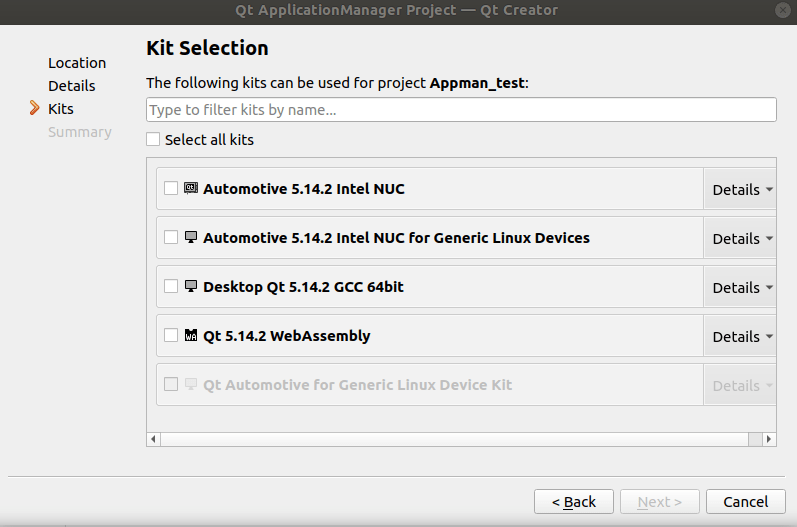Viewport: 797px width, 527px height.
Task: Focus the filter kits by name field
Action: pyautogui.click(x=461, y=110)
